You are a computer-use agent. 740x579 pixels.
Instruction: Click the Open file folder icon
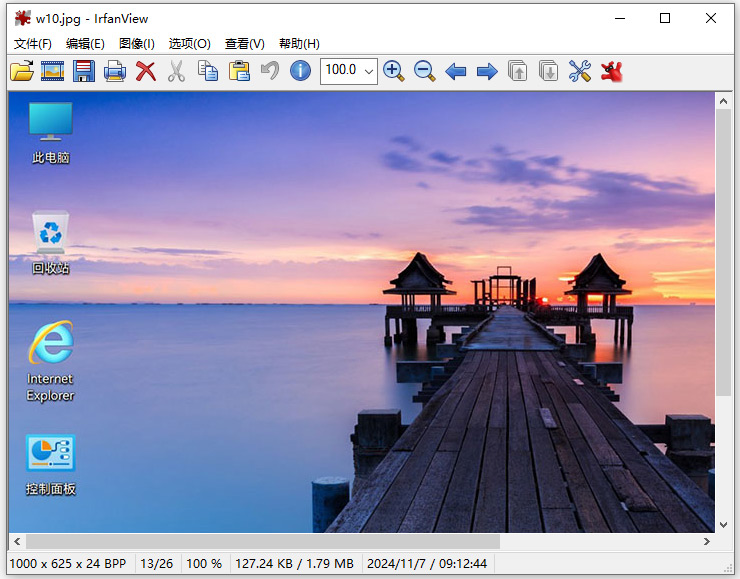[x=22, y=71]
